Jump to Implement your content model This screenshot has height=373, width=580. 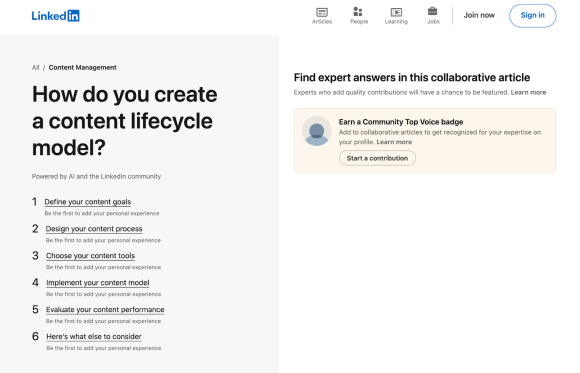click(x=98, y=283)
